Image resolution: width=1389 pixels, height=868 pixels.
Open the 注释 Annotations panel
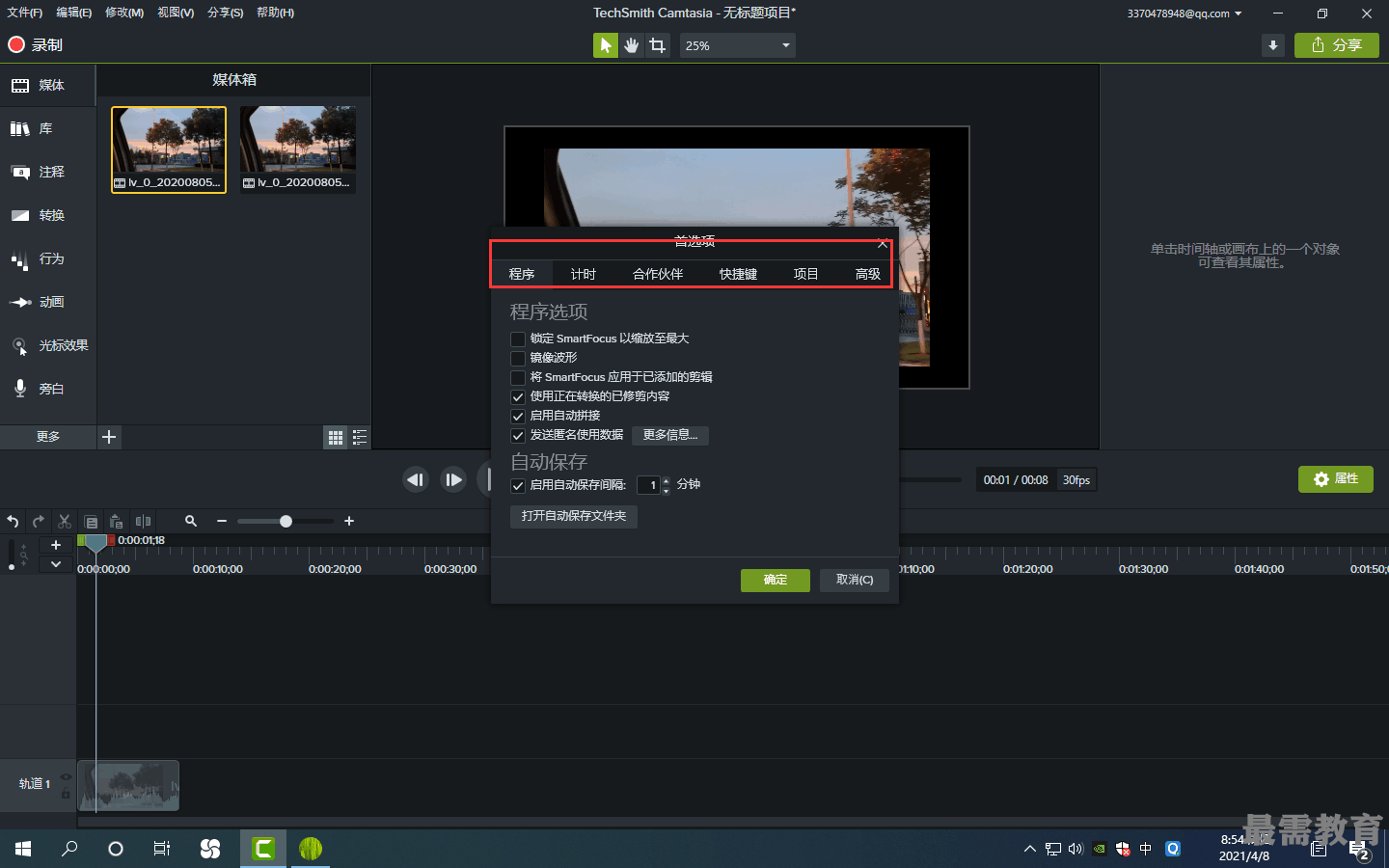click(47, 172)
